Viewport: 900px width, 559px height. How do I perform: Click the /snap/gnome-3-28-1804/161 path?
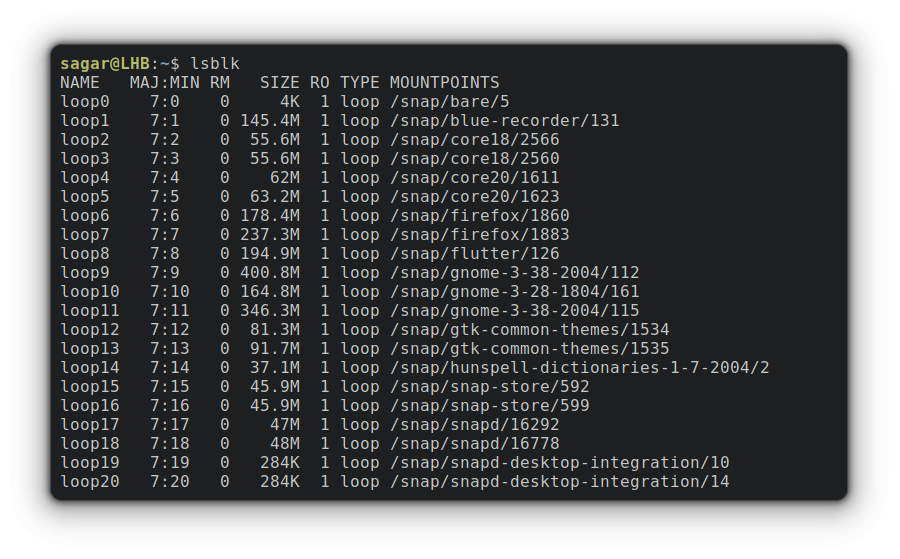515,291
